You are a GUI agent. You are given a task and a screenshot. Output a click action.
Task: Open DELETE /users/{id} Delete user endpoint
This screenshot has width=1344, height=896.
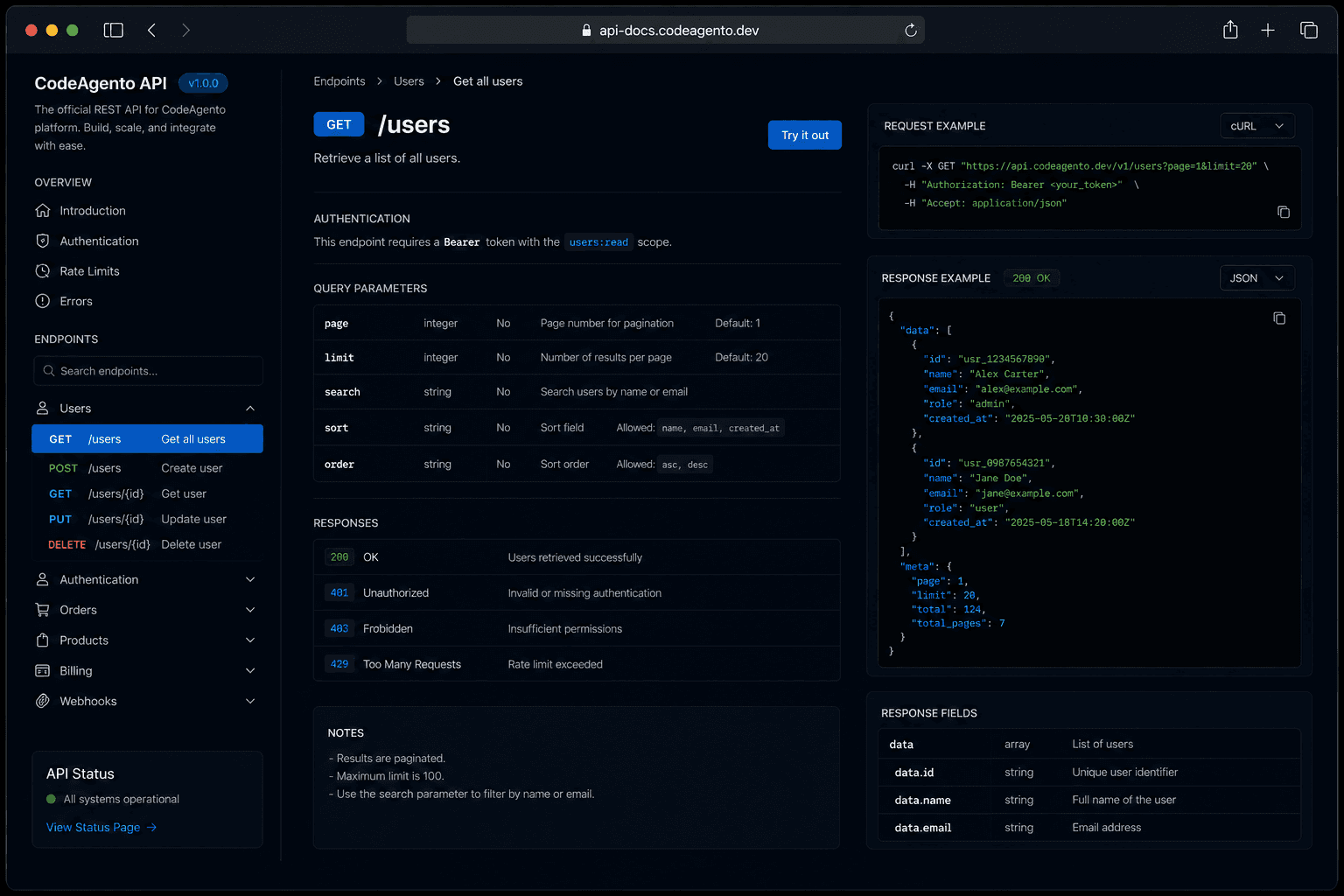click(147, 544)
